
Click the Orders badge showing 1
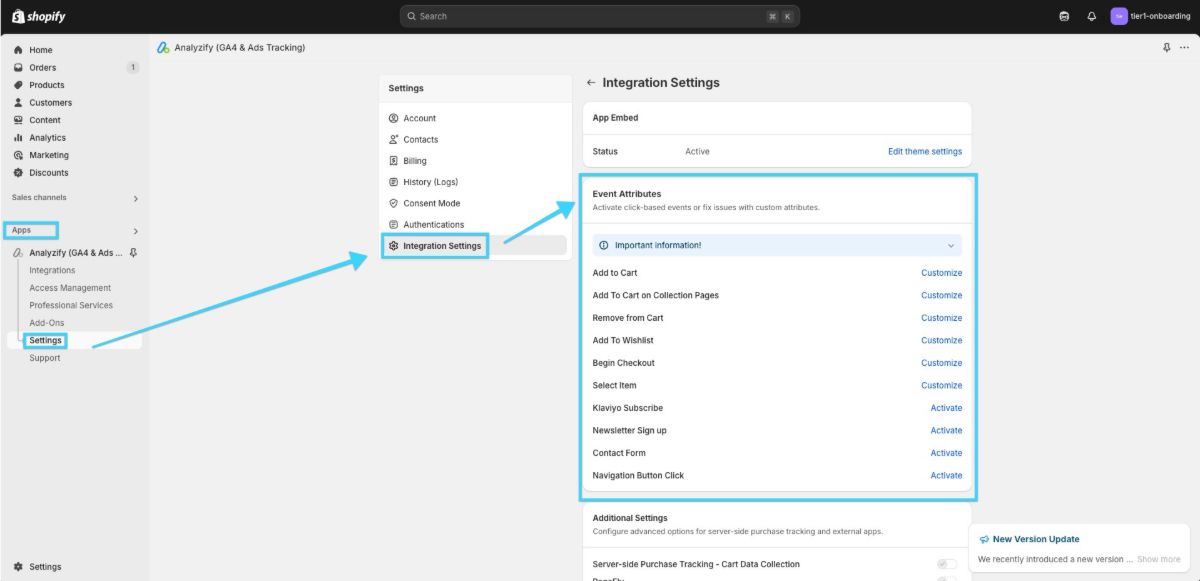[x=132, y=67]
